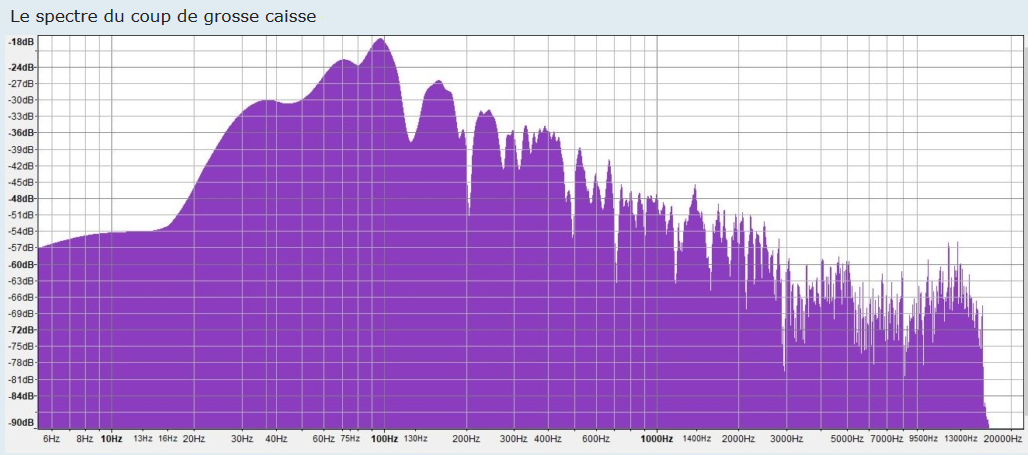Screen dimensions: 1028x455
Task: Click the -72dB axis label
Action: tap(22, 330)
